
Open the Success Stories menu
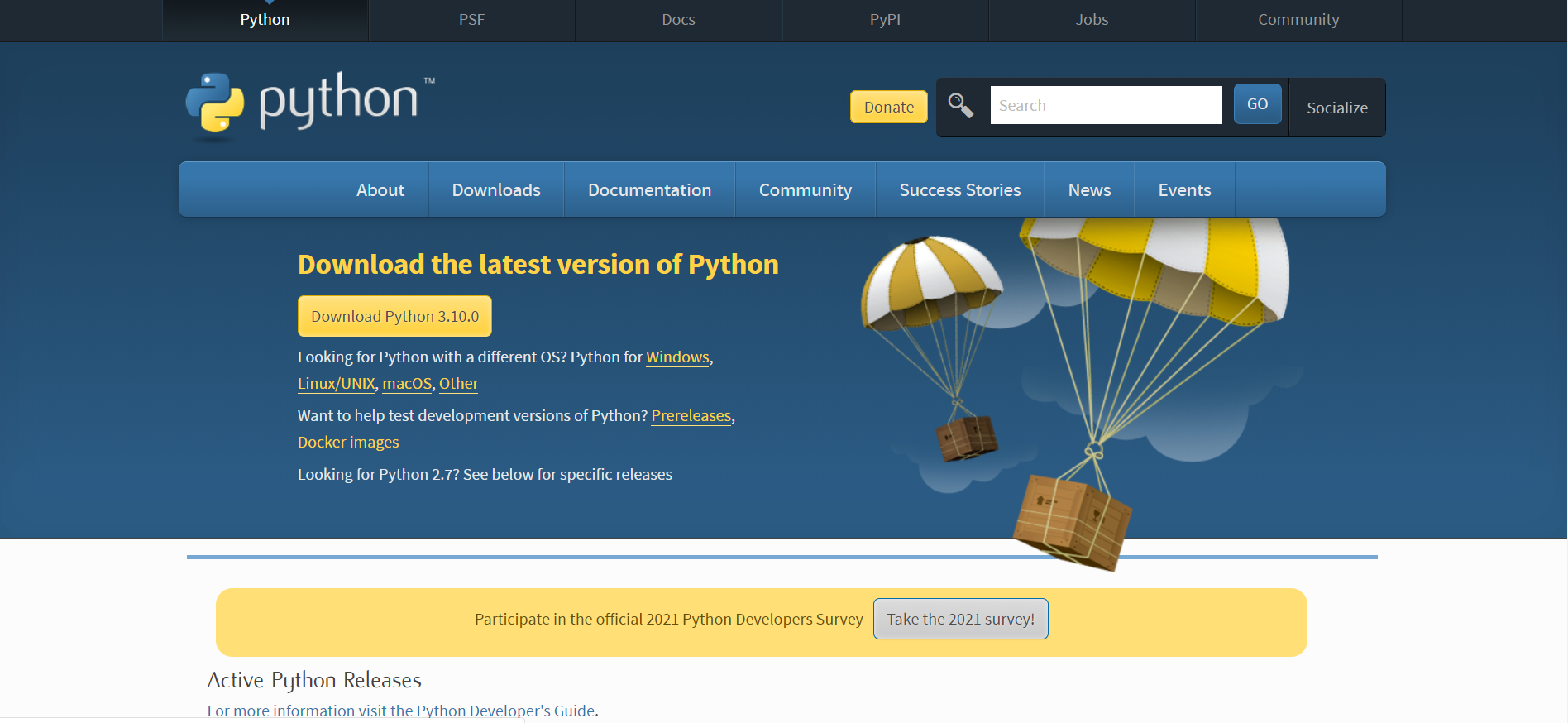pyautogui.click(x=960, y=190)
